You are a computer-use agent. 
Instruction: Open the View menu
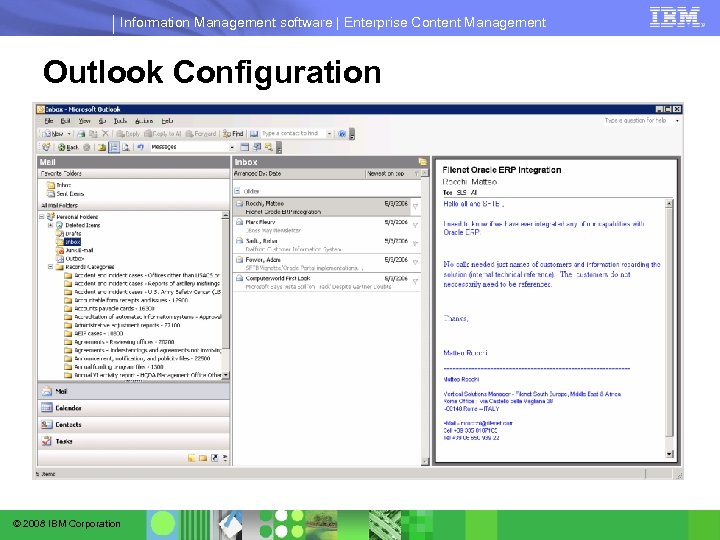pyautogui.click(x=84, y=121)
